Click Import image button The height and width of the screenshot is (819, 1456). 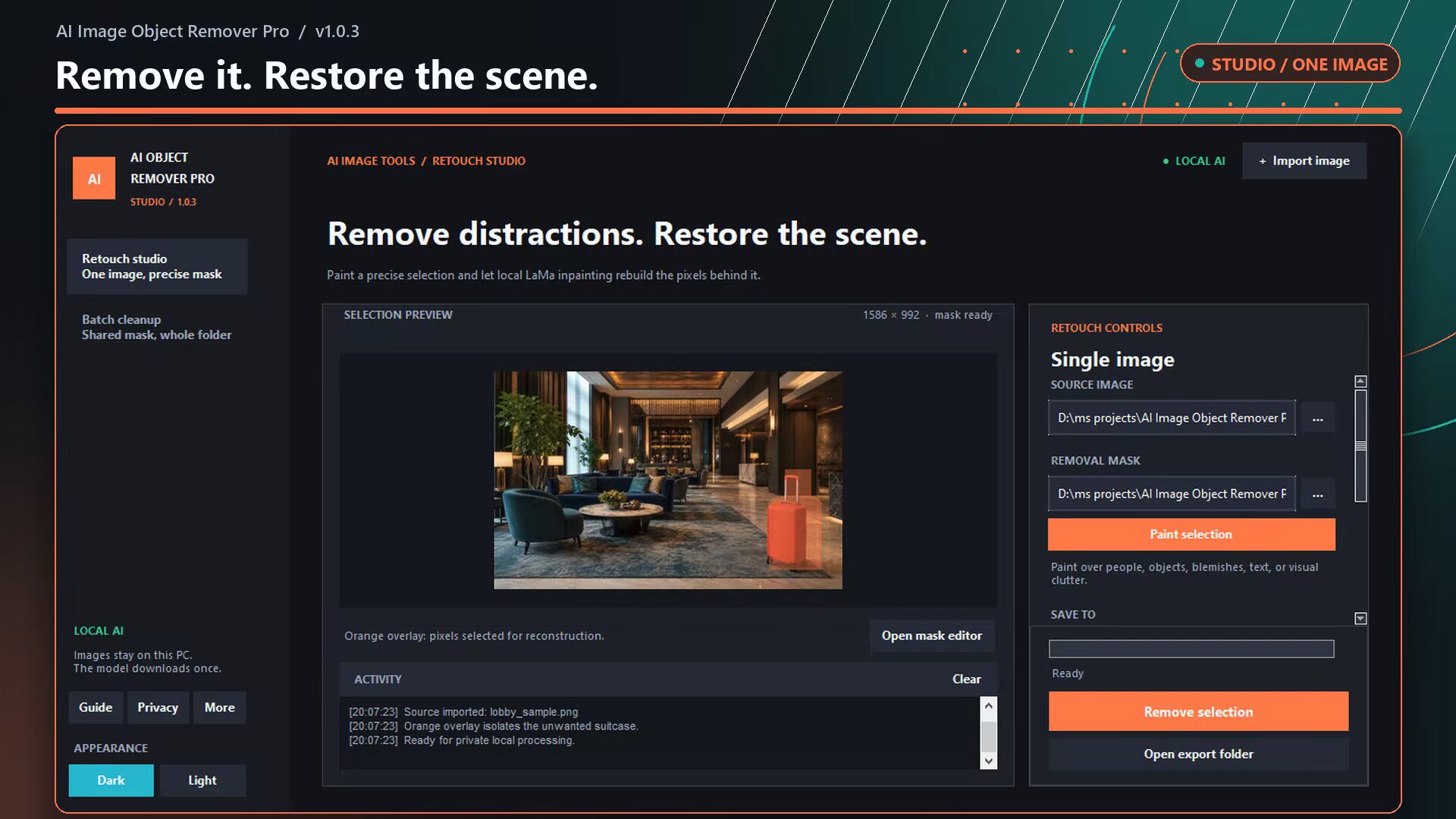[x=1304, y=161]
